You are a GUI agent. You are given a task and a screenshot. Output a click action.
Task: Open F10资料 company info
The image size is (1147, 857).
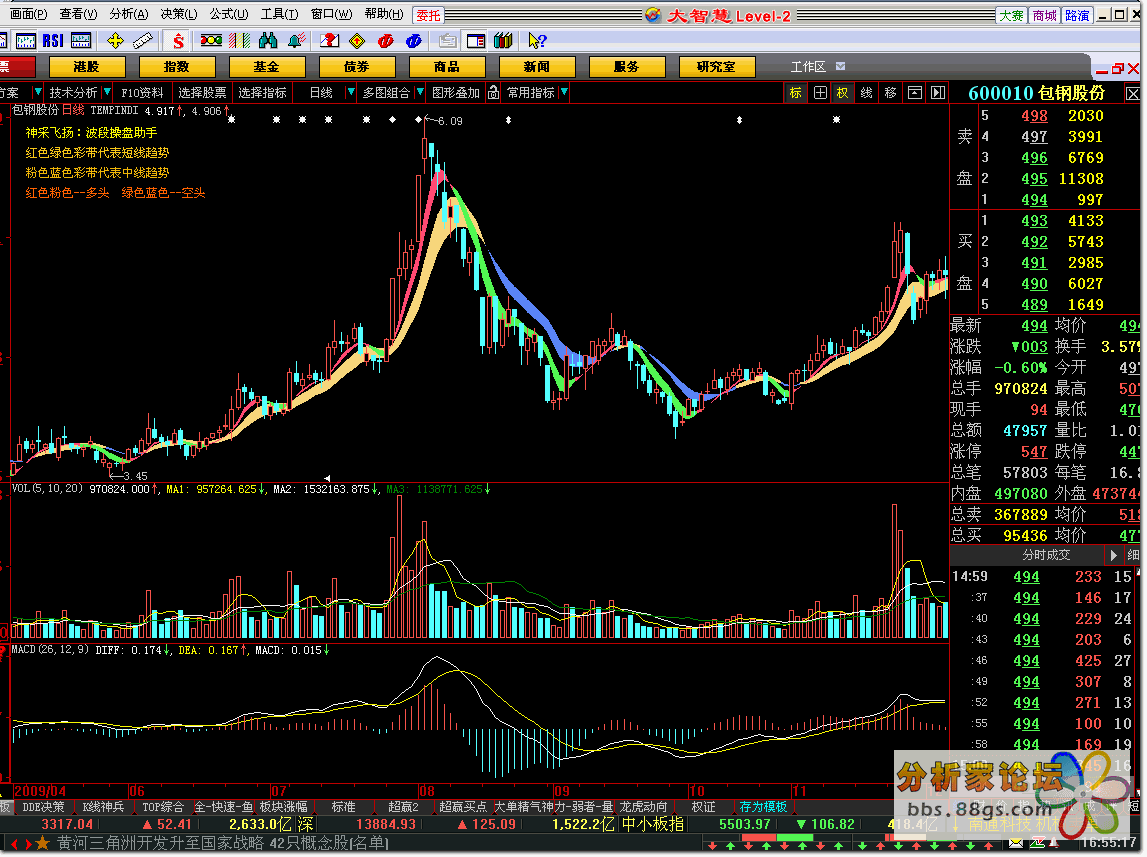pyautogui.click(x=143, y=93)
